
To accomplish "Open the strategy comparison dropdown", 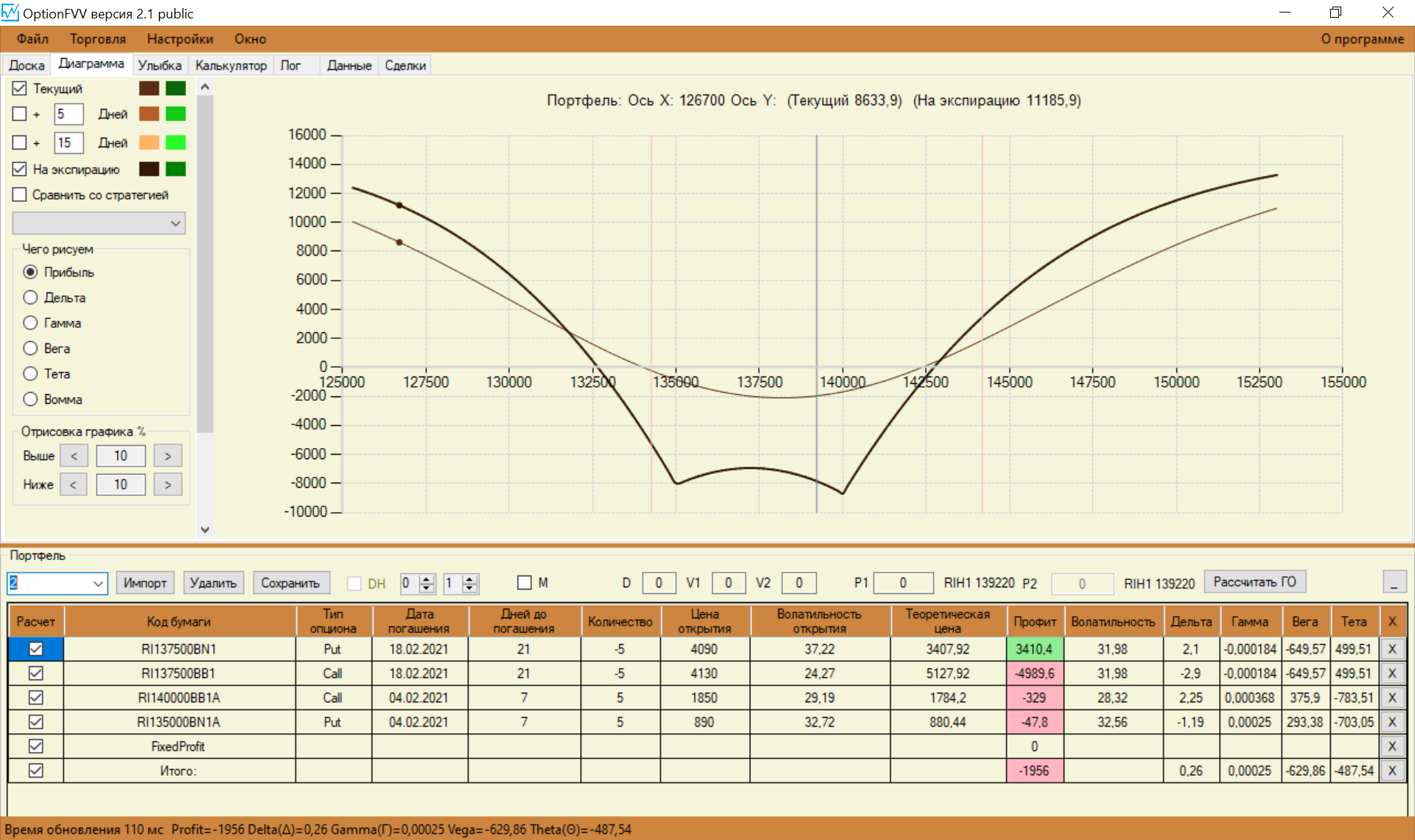I will click(175, 223).
